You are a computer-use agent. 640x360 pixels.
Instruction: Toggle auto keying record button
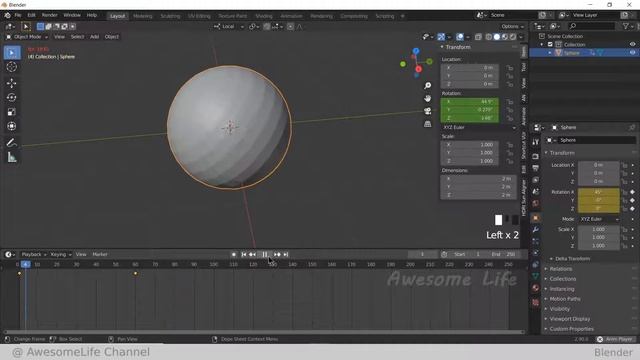click(233, 254)
